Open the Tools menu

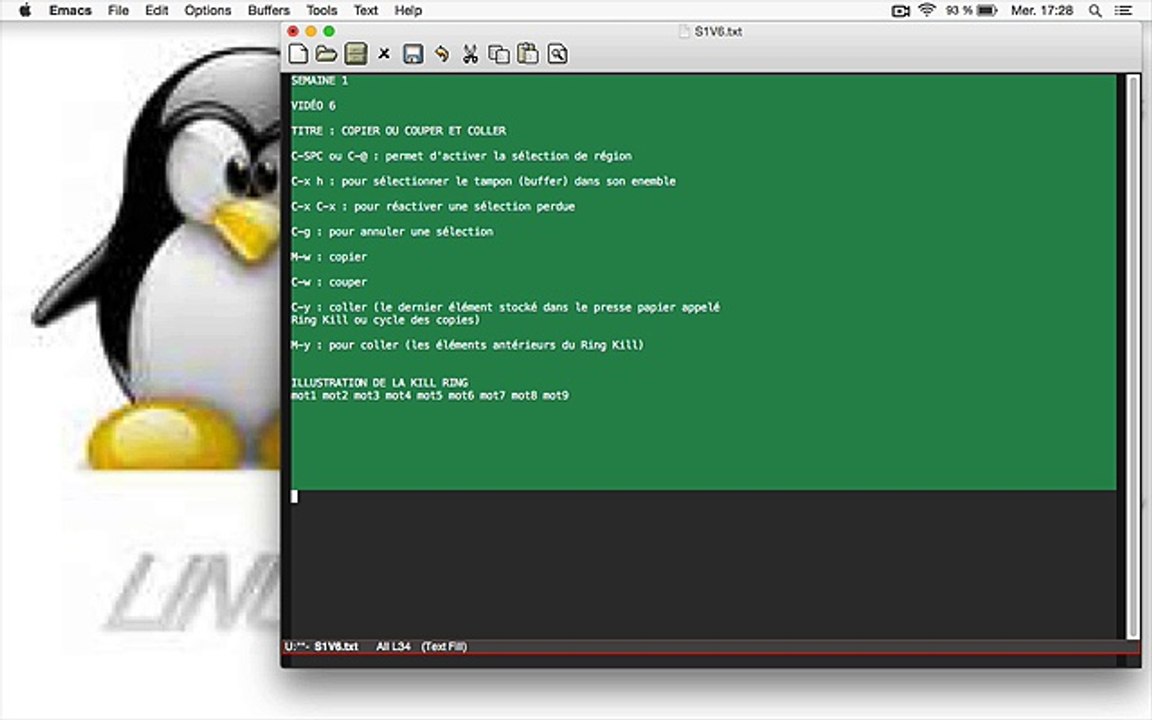[x=321, y=10]
